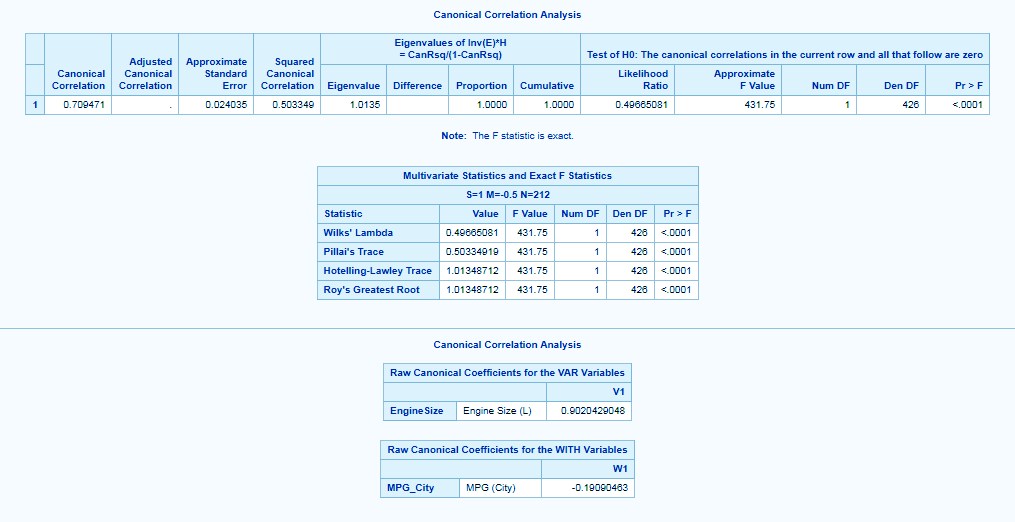Select the Likelihood Ratio value 0.49665081 in first table
The image size is (1015, 522).
pos(641,104)
